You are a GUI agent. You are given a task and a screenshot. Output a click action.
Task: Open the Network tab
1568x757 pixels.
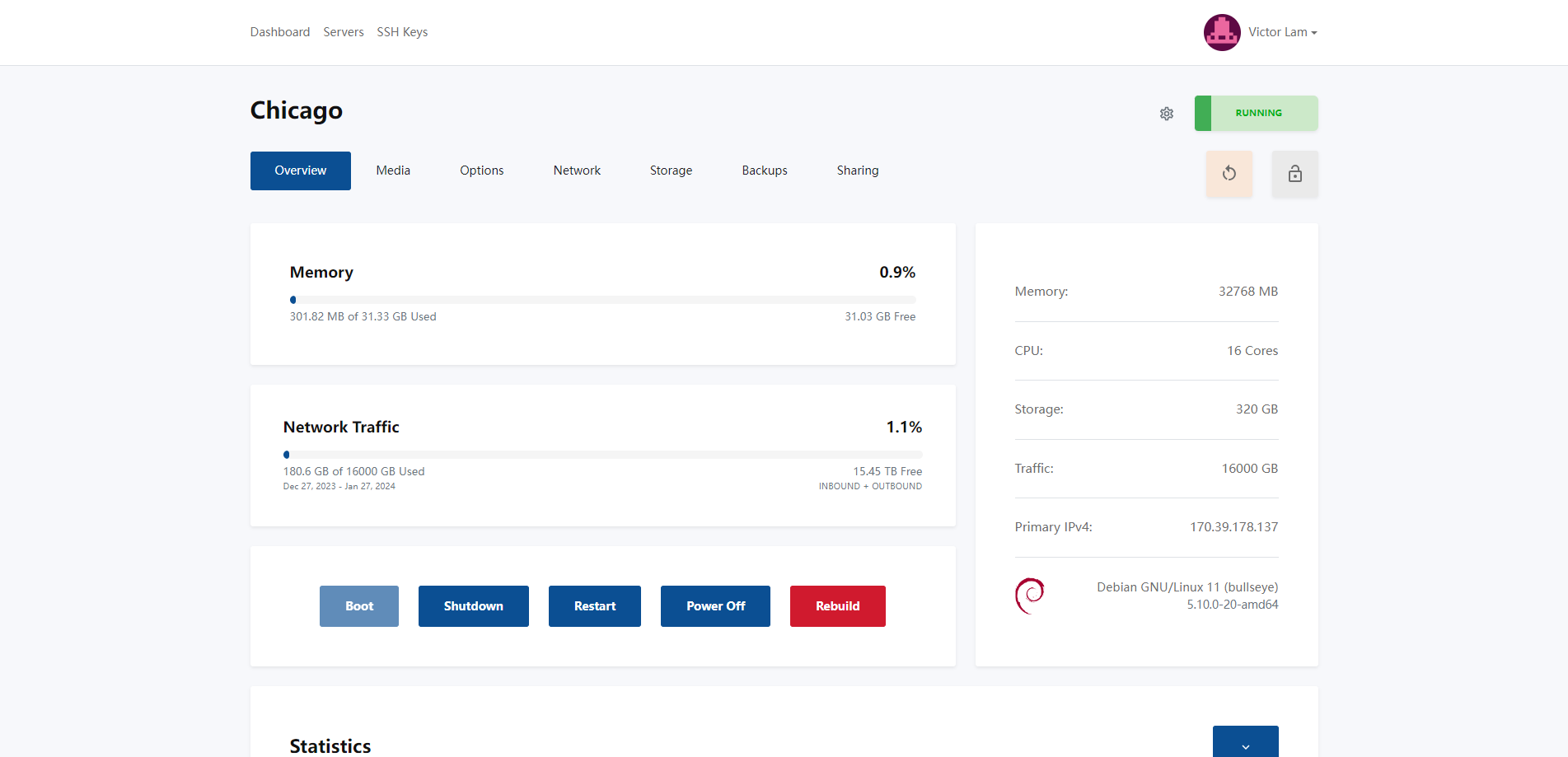click(x=577, y=171)
